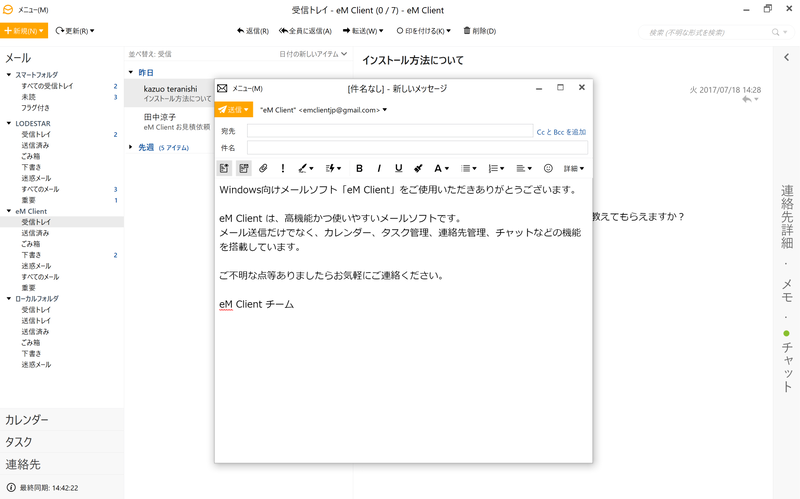Select 送信トレイ under ローカルフォルダ
This screenshot has height=499, width=800.
click(36, 320)
